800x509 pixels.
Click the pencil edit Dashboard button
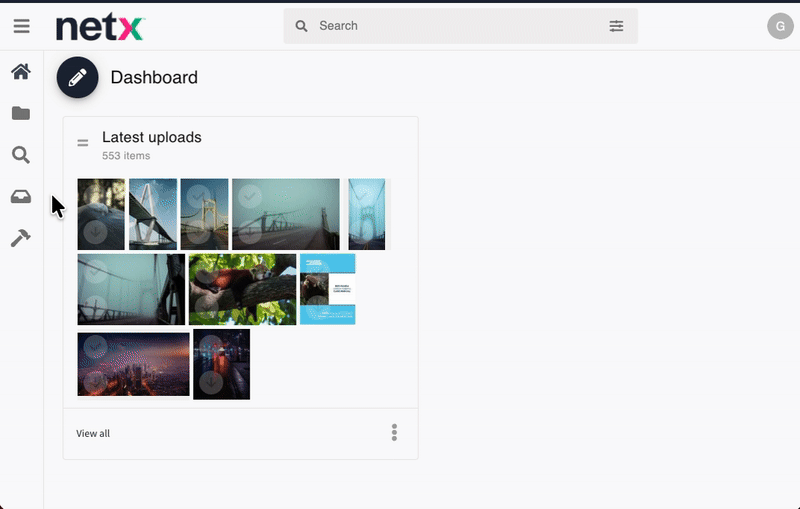pos(77,78)
